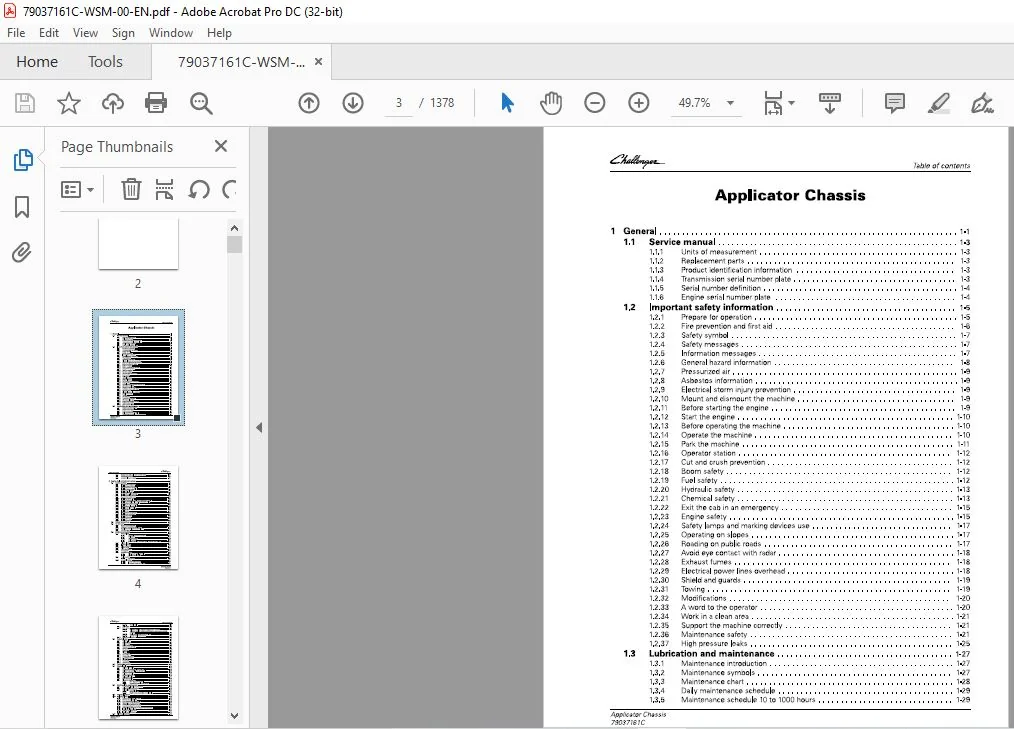1014x729 pixels.
Task: Select page 2 thumbnail
Action: [138, 243]
